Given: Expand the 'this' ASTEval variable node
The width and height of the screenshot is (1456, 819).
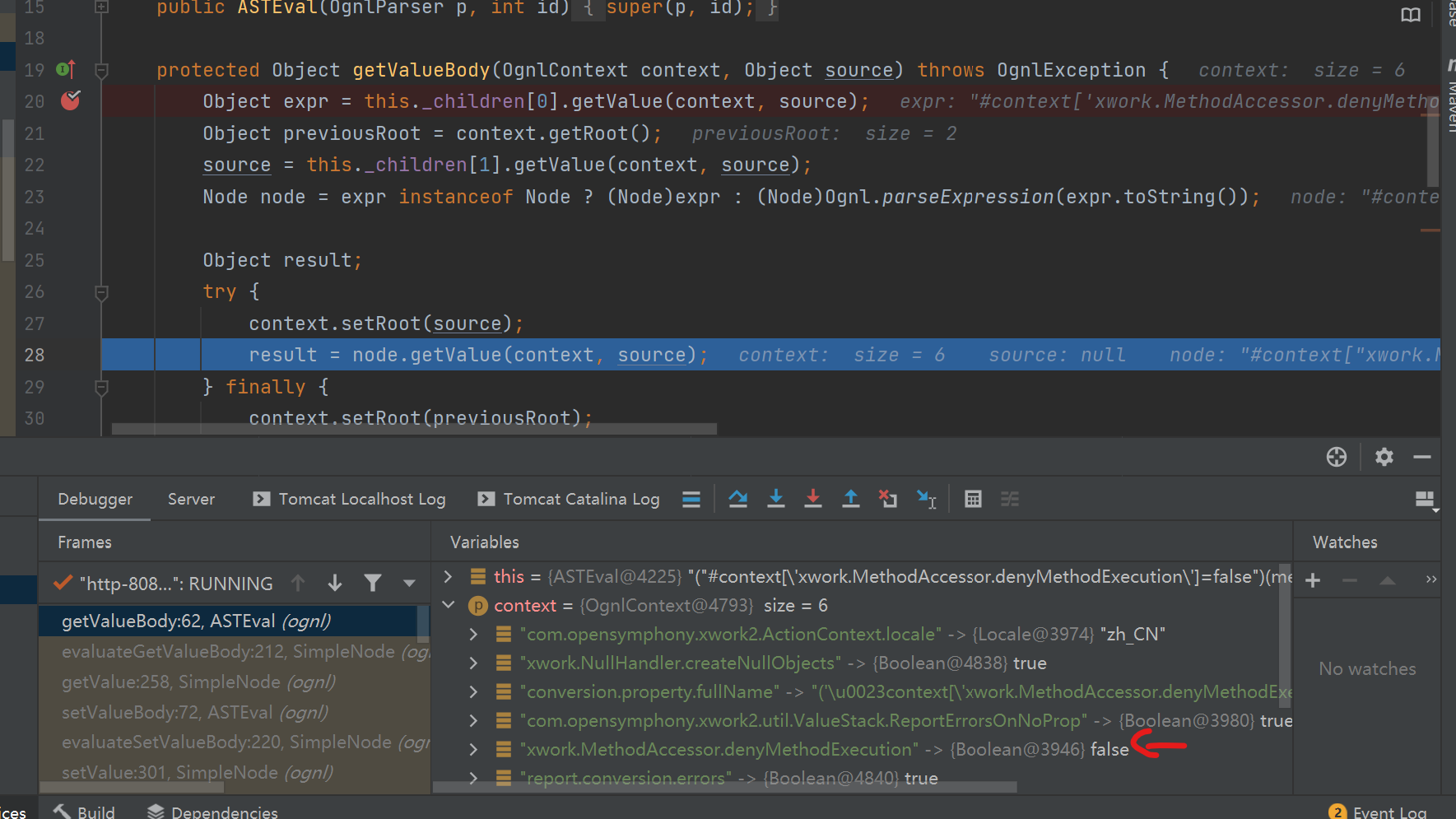Looking at the screenshot, I should pos(448,576).
